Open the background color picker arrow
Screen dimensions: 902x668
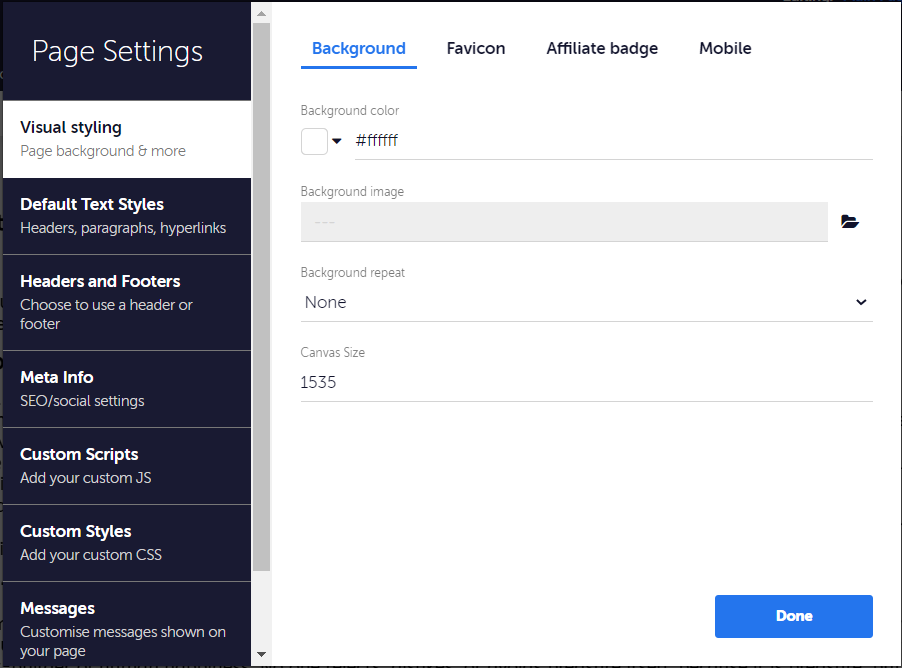point(337,141)
